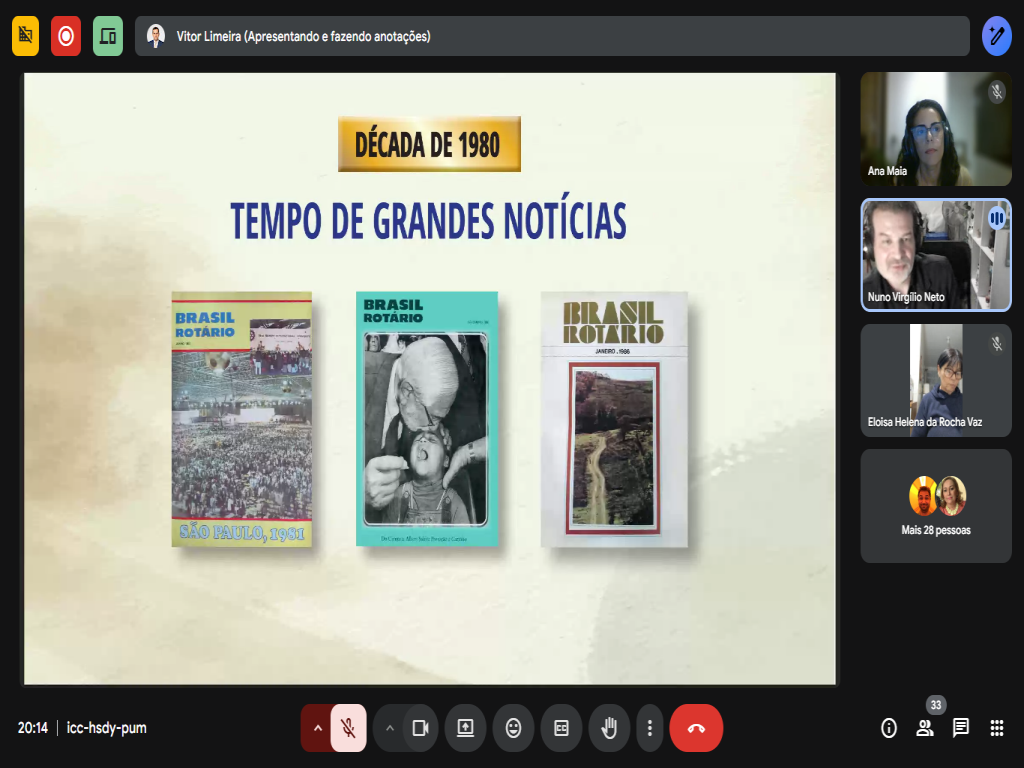Click the green companion device icon
The image size is (1024, 768).
(x=108, y=36)
